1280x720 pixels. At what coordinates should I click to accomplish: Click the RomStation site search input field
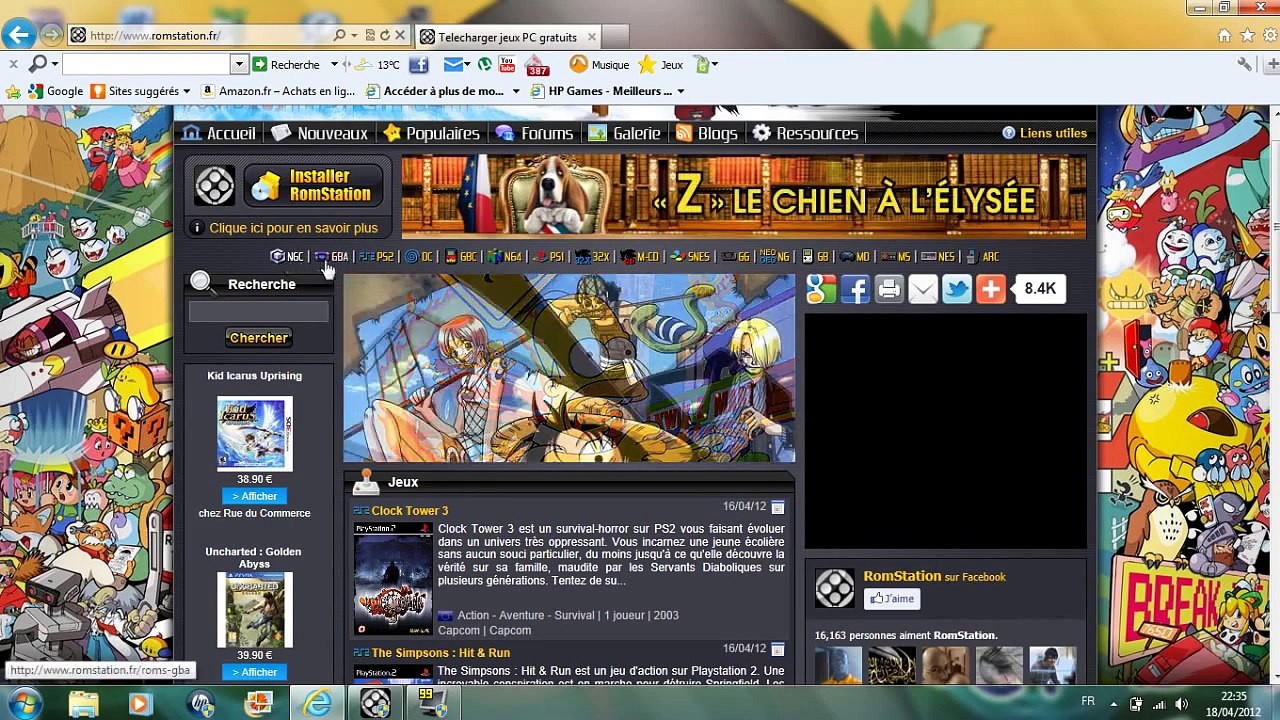(258, 313)
